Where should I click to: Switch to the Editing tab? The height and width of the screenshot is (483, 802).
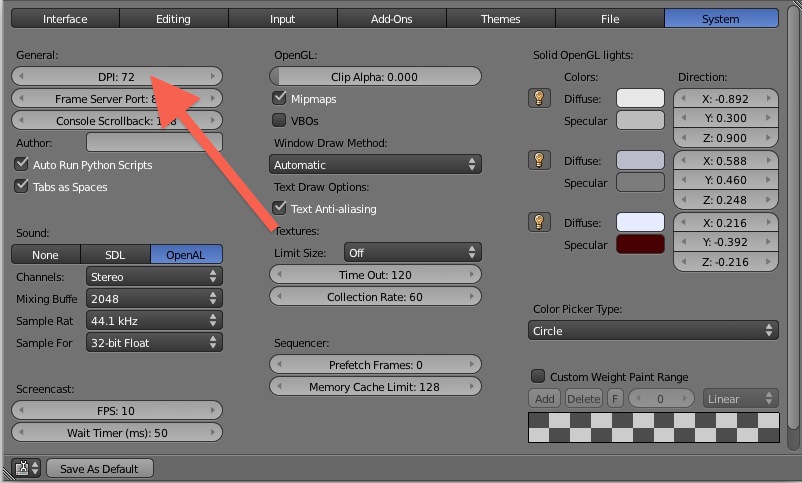[x=173, y=19]
